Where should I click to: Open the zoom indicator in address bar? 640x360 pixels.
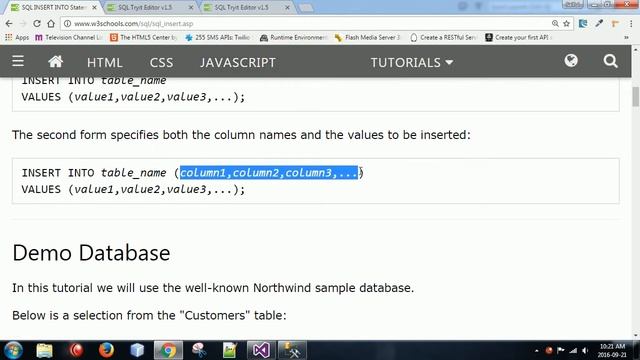click(x=555, y=24)
